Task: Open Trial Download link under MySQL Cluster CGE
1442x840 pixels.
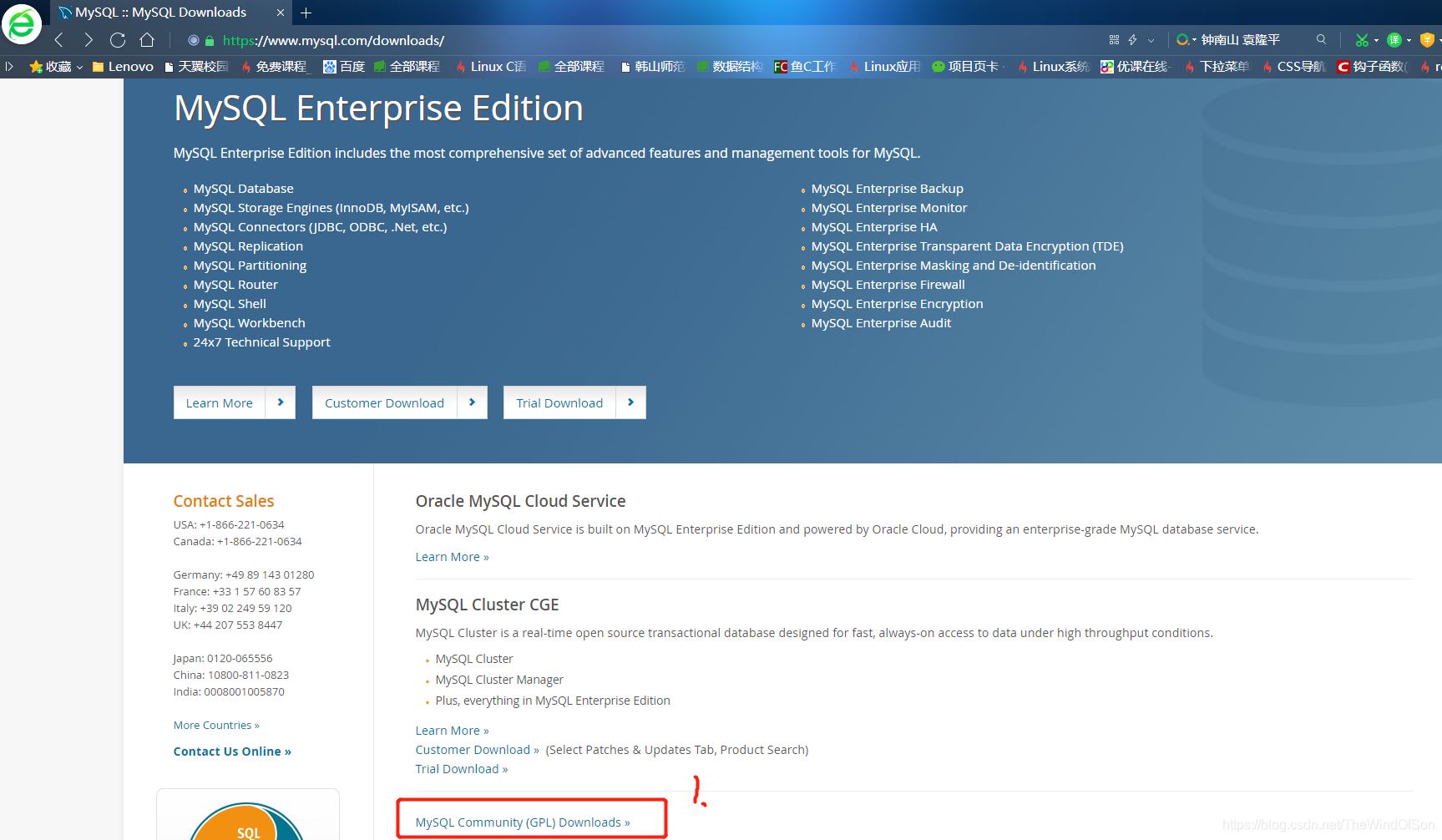Action: (461, 769)
